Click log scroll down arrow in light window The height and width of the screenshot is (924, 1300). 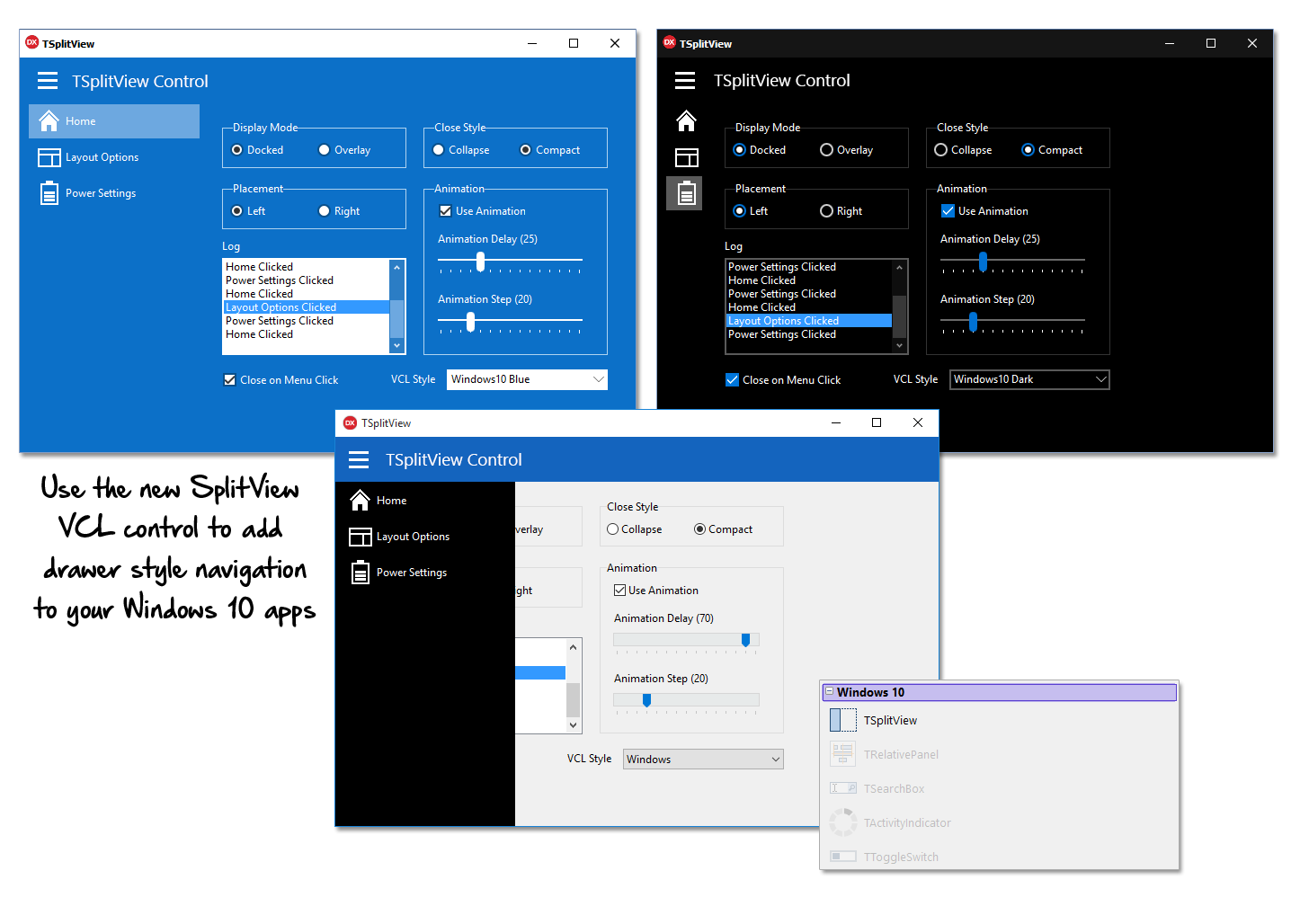click(x=573, y=724)
